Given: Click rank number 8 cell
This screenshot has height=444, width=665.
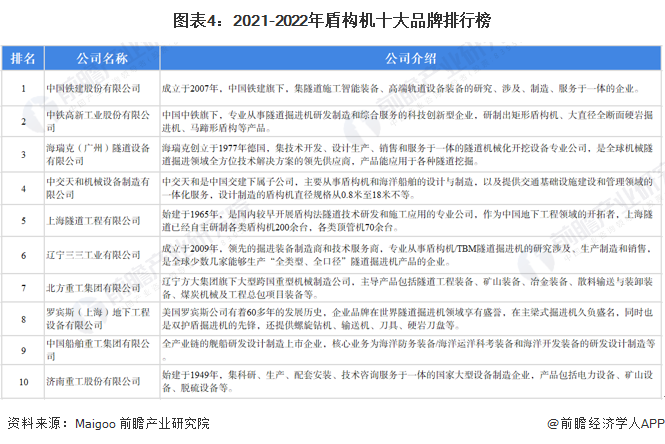Looking at the screenshot, I should tap(23, 319).
